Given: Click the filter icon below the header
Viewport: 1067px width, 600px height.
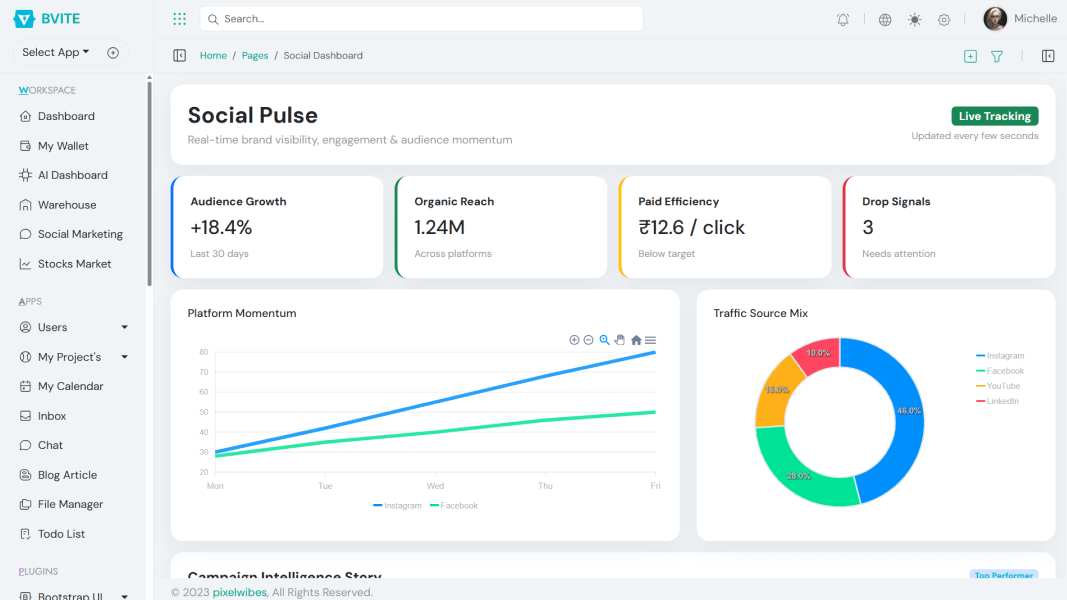Looking at the screenshot, I should coord(997,57).
